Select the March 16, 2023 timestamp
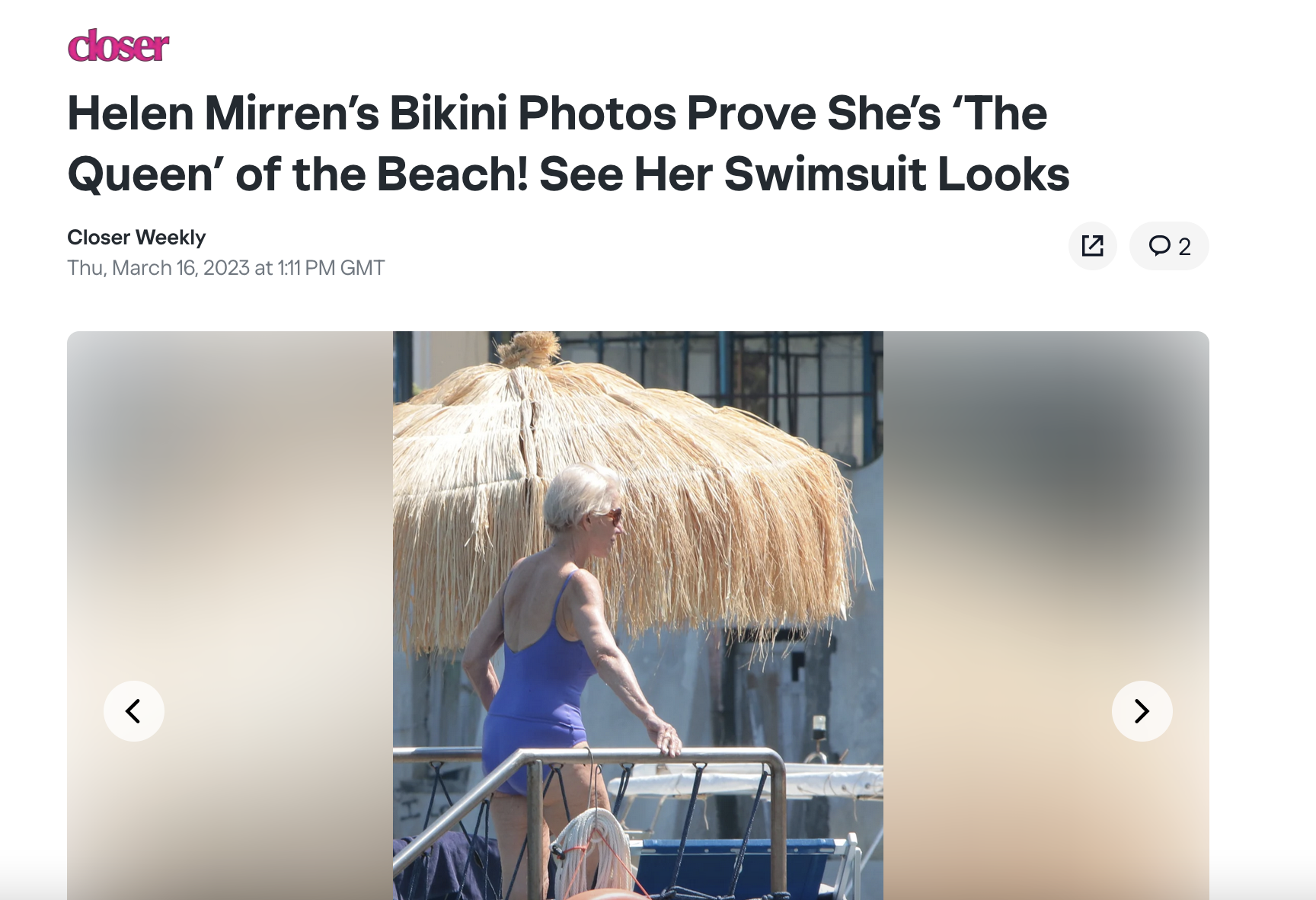This screenshot has height=900, width=1316. [x=225, y=268]
